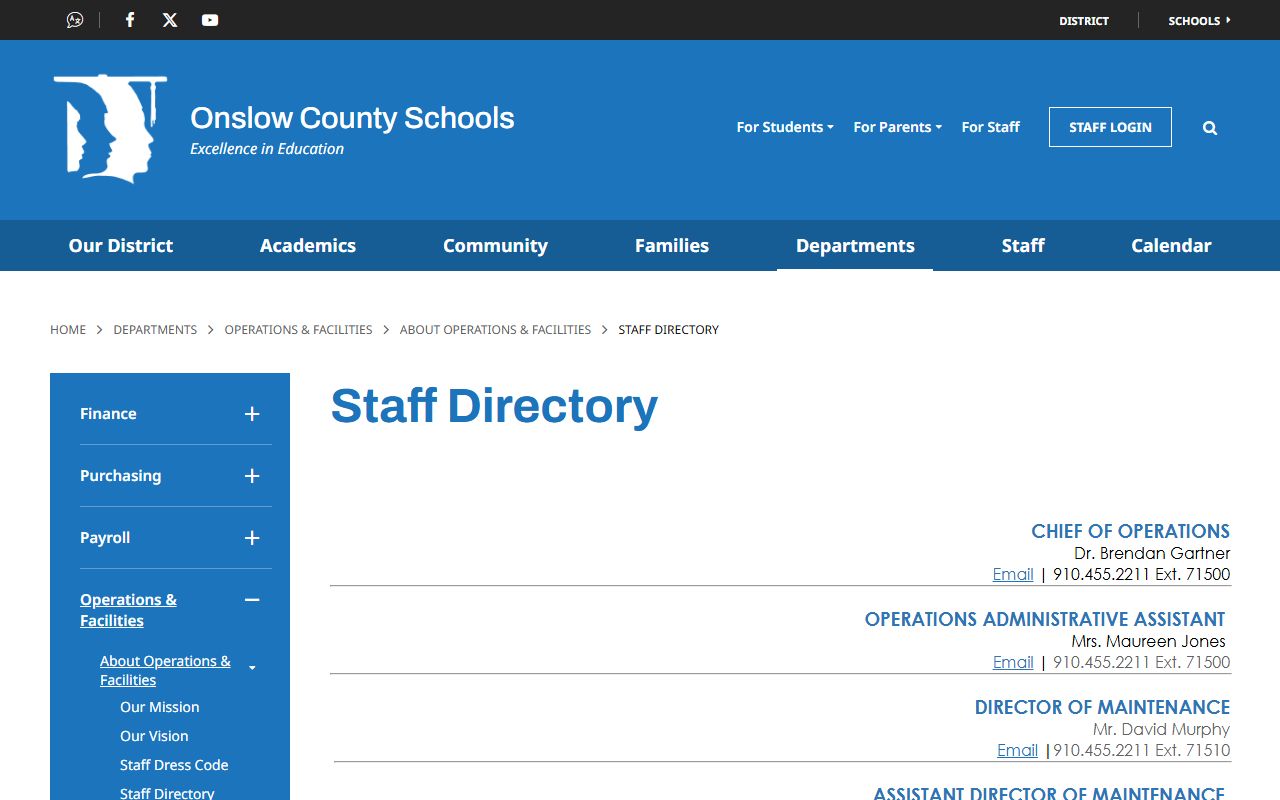Click the DISTRICT link in top bar

pos(1084,20)
